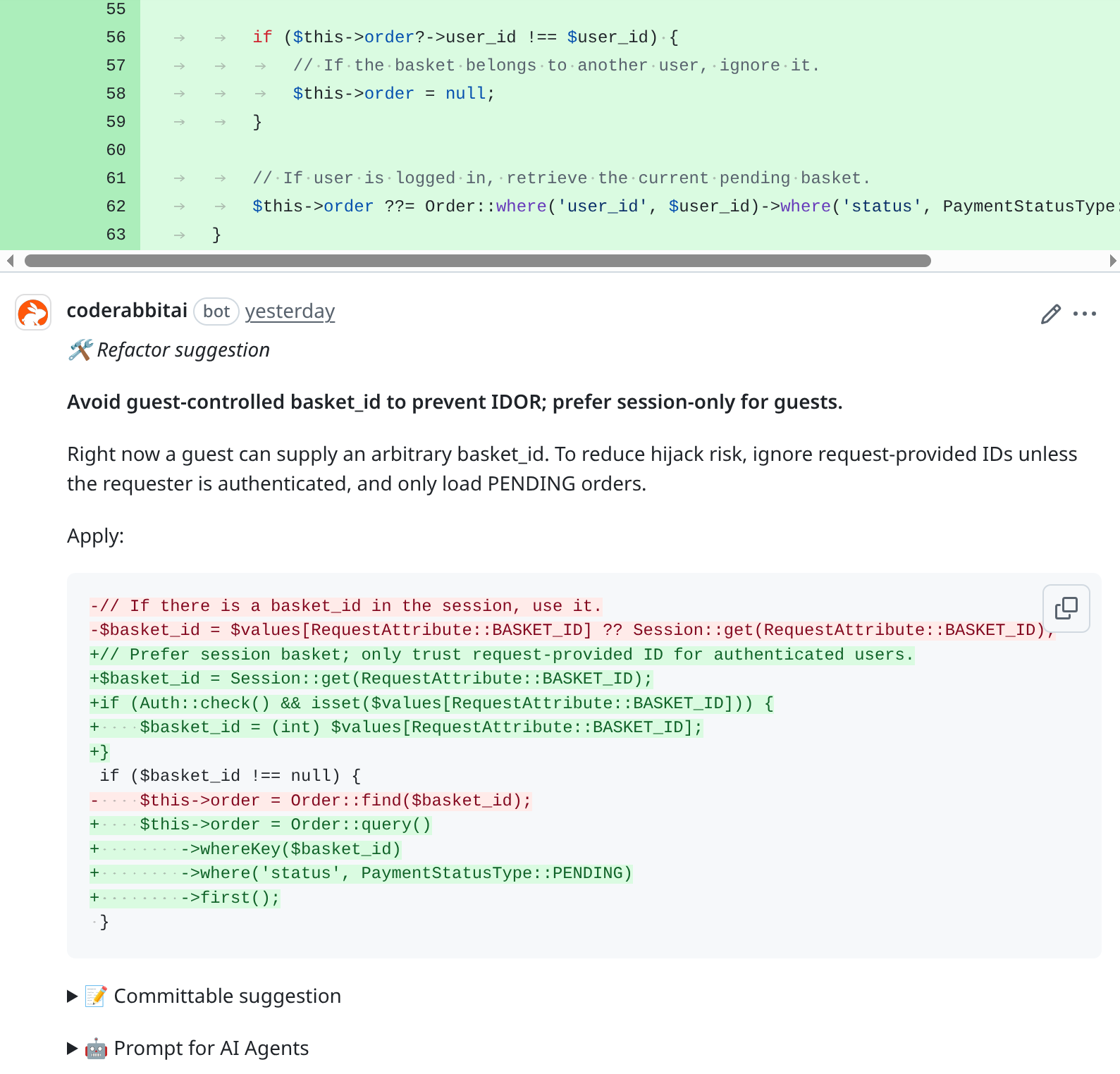The image size is (1120, 1074).
Task: Click the 'Refactor suggestion' heading text
Action: point(183,350)
